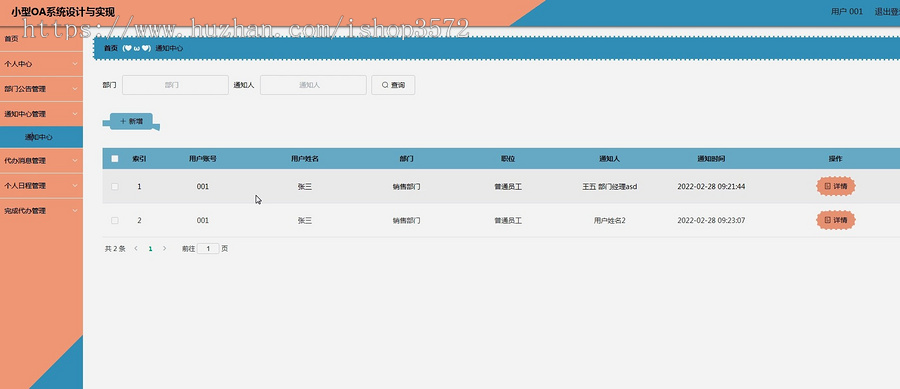Click the 通知人 search input field
Viewport: 900px width, 389px height.
[313, 85]
